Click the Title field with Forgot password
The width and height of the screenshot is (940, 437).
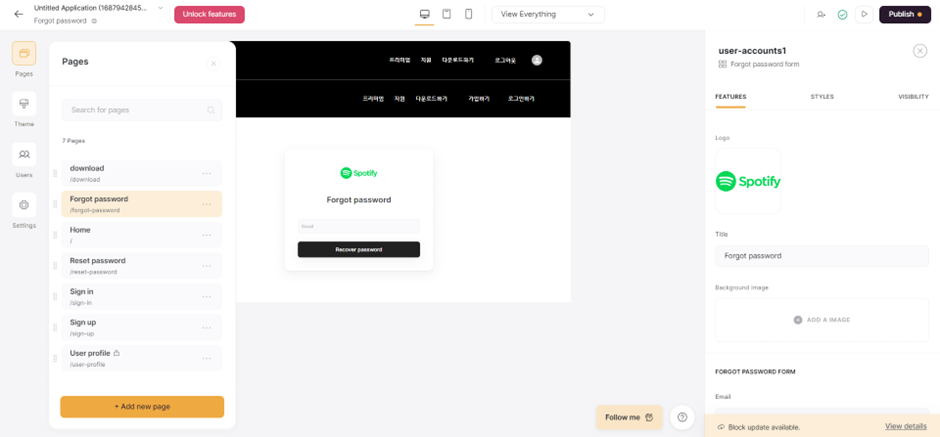(822, 256)
